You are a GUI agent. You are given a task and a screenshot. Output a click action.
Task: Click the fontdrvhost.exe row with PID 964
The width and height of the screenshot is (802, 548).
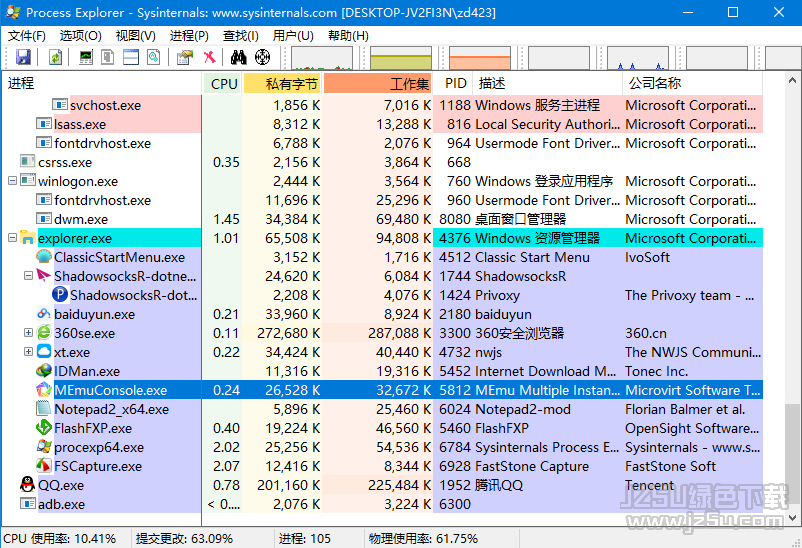coord(382,143)
